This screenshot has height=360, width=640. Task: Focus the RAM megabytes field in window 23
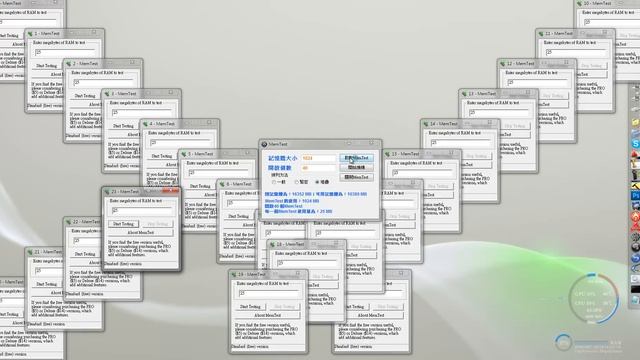pos(142,211)
